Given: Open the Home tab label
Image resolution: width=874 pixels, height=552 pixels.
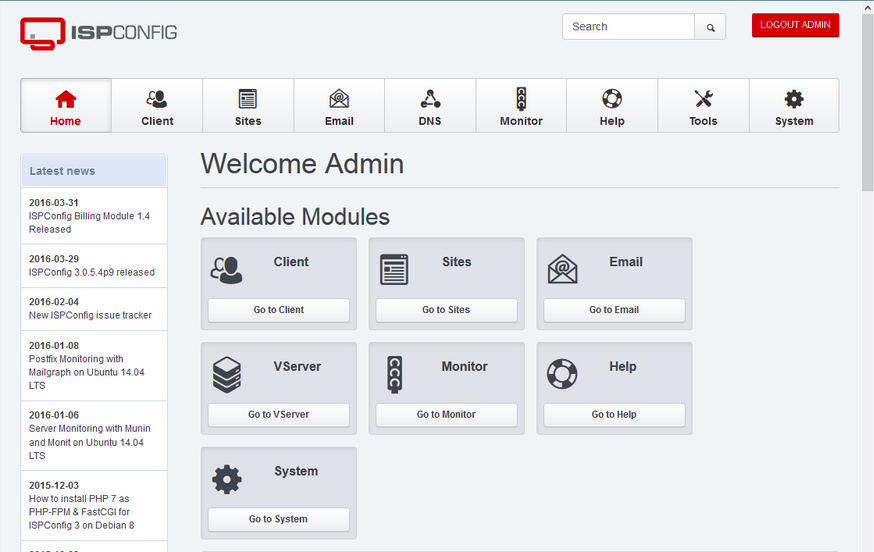Looking at the screenshot, I should [x=65, y=121].
